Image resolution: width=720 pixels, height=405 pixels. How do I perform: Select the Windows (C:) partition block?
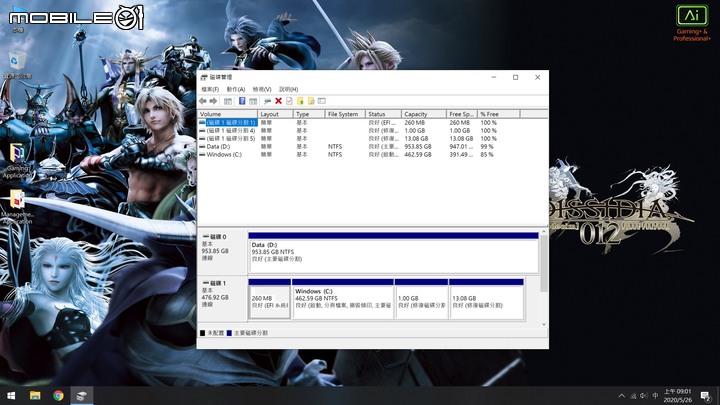343,299
